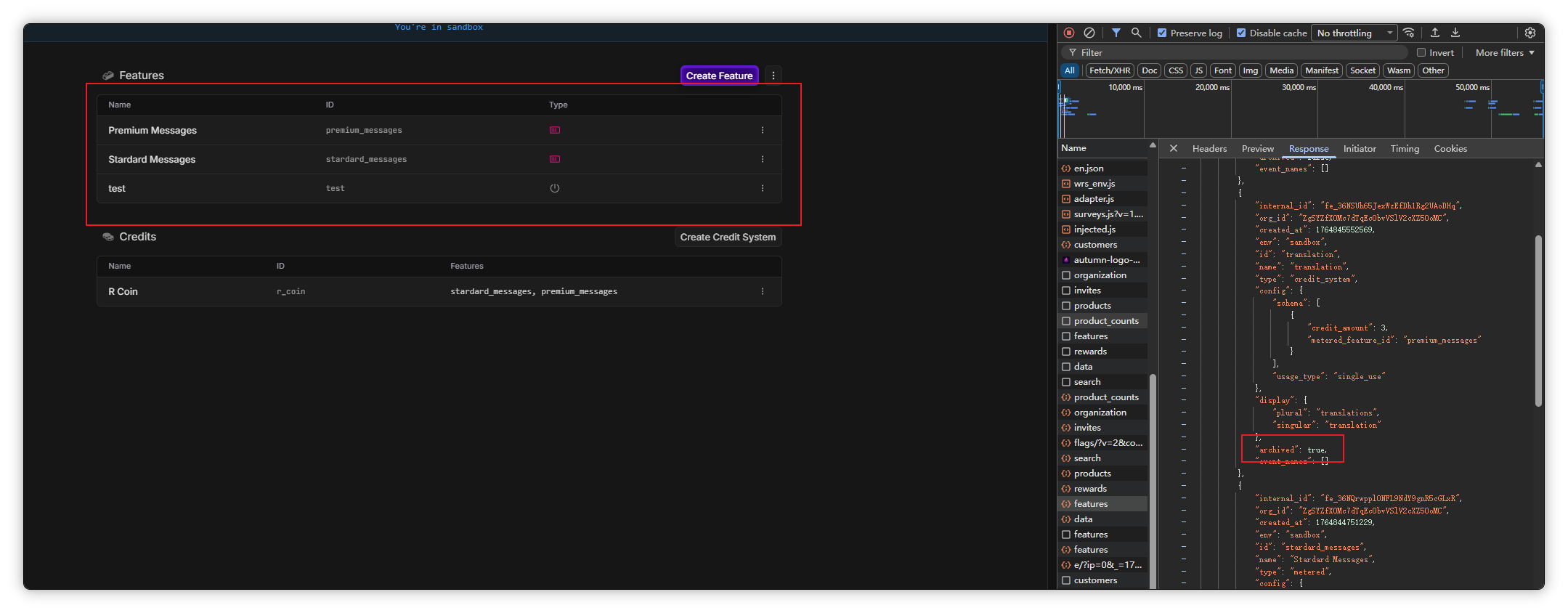This screenshot has height=613, width=1568.
Task: Select injected.js request
Action: (1102, 230)
